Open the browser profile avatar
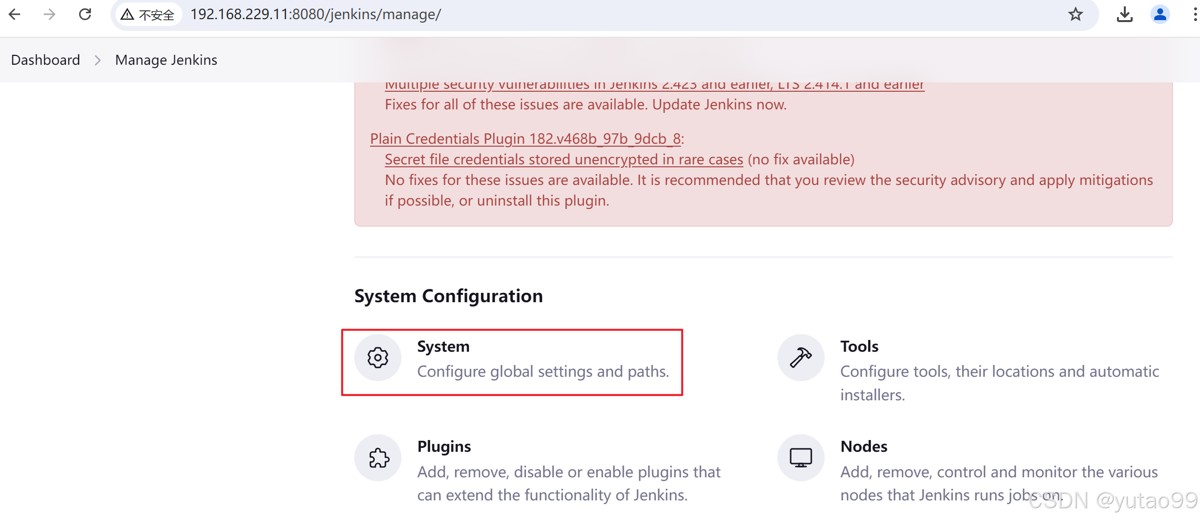 1160,15
